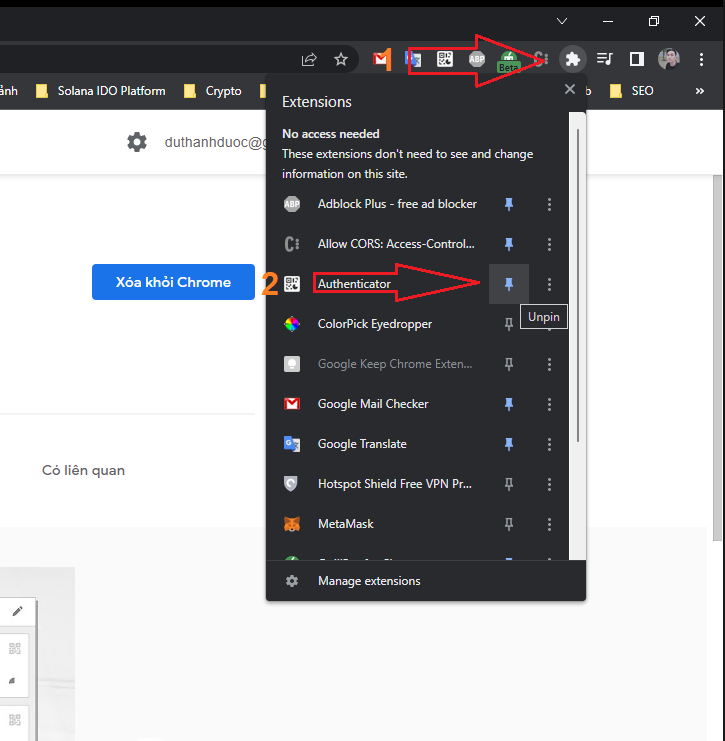The image size is (725, 741).
Task: Click the green Beta extension toolbar icon
Action: coord(509,60)
